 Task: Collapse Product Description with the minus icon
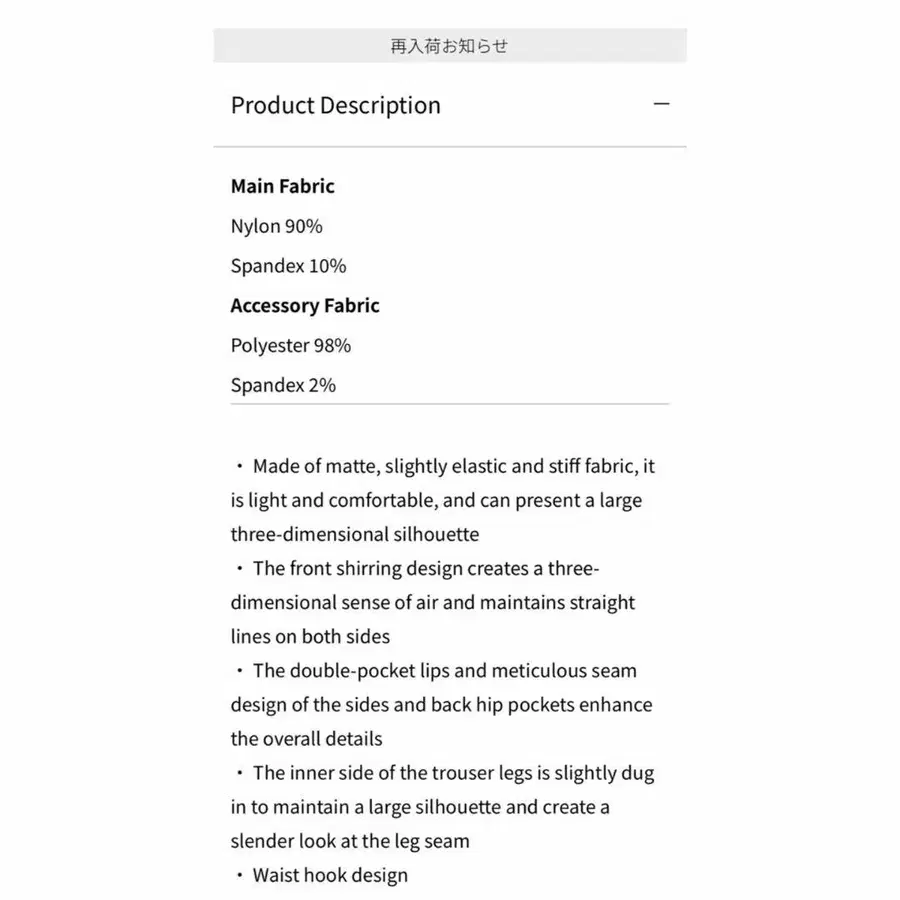(661, 104)
